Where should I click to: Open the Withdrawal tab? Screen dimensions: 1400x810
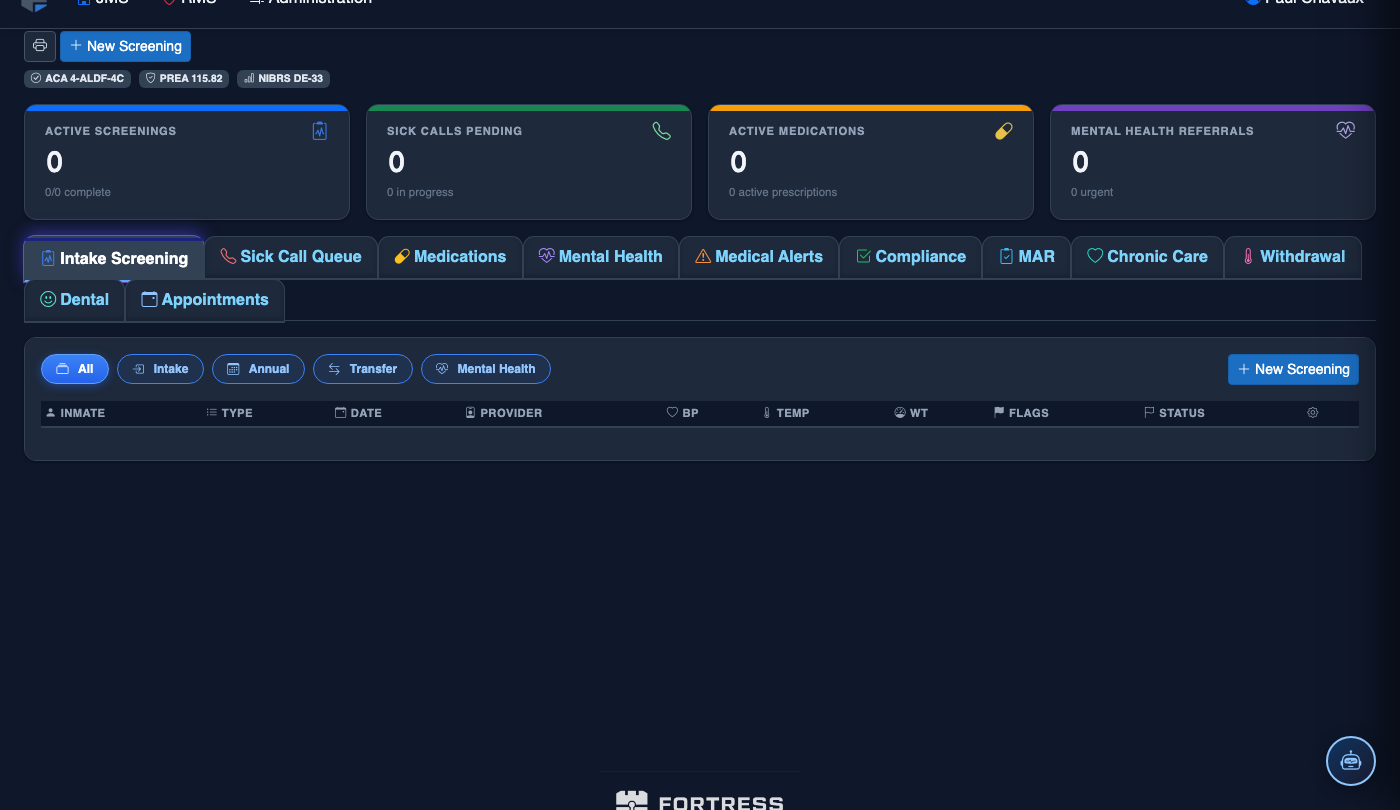pos(1293,257)
